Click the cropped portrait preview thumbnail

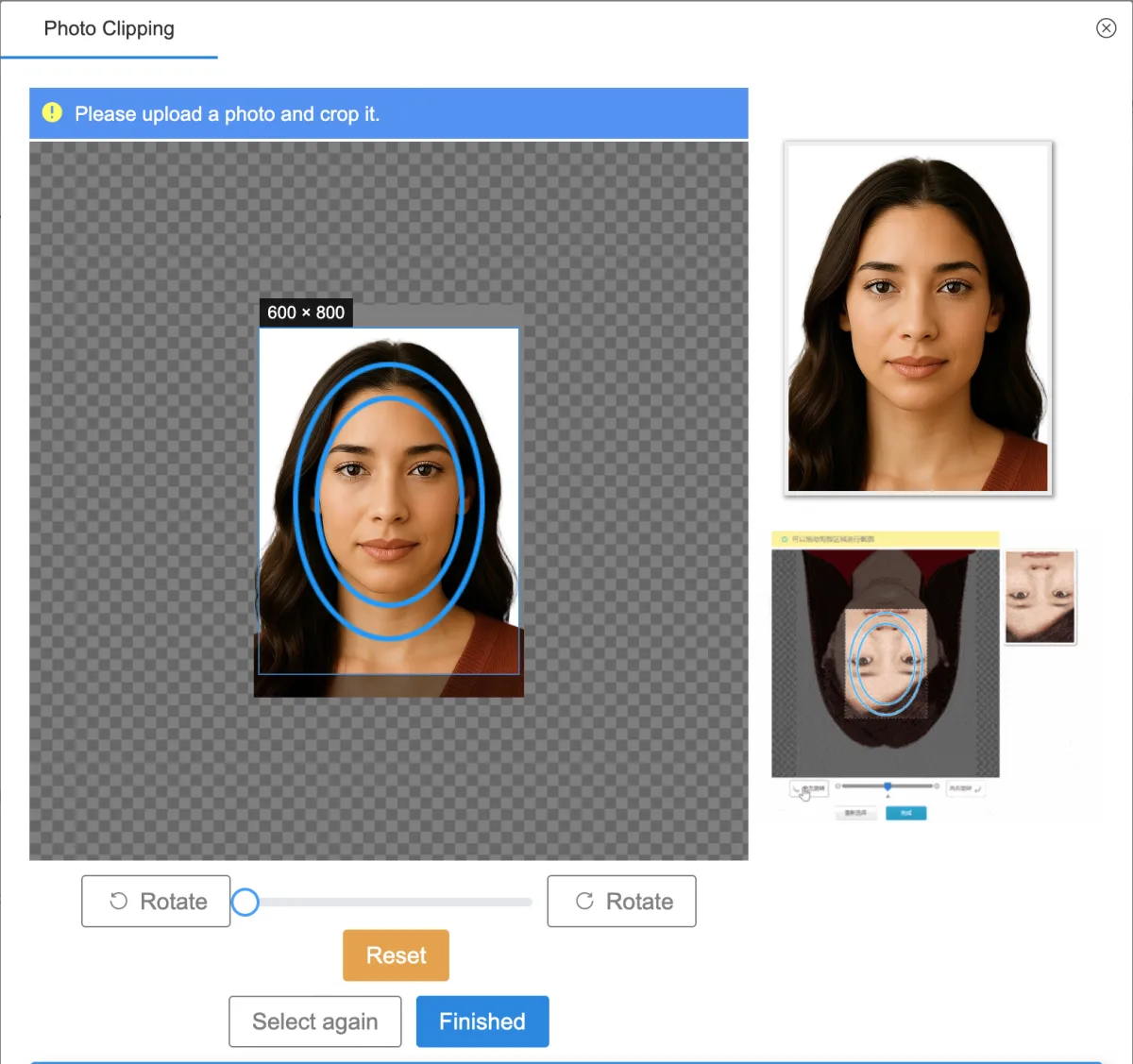tap(918, 318)
